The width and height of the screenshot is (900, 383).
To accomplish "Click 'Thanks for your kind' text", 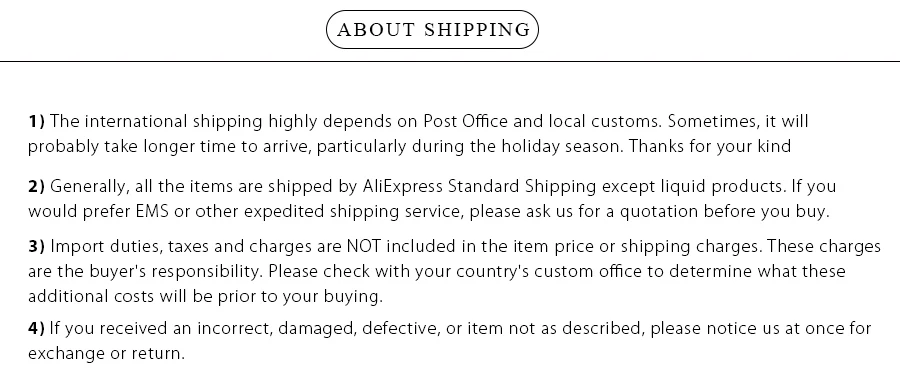I will 710,147.
